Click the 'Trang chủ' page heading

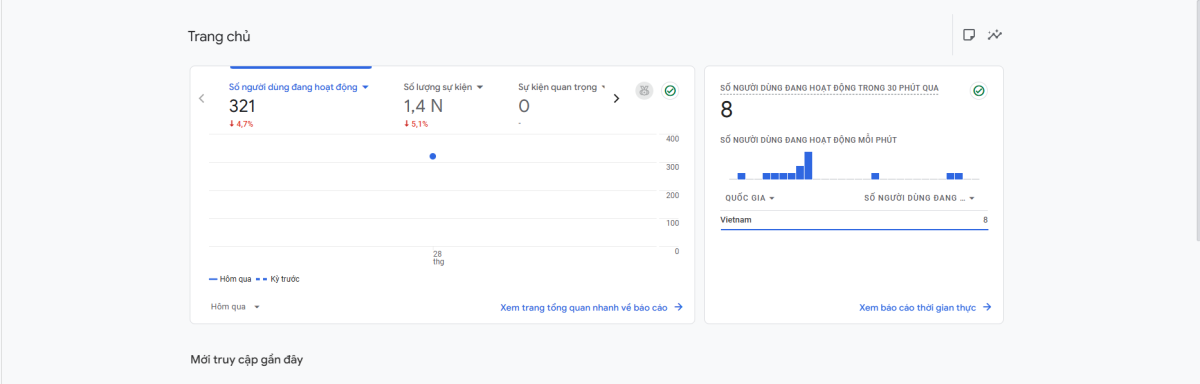pyautogui.click(x=219, y=37)
